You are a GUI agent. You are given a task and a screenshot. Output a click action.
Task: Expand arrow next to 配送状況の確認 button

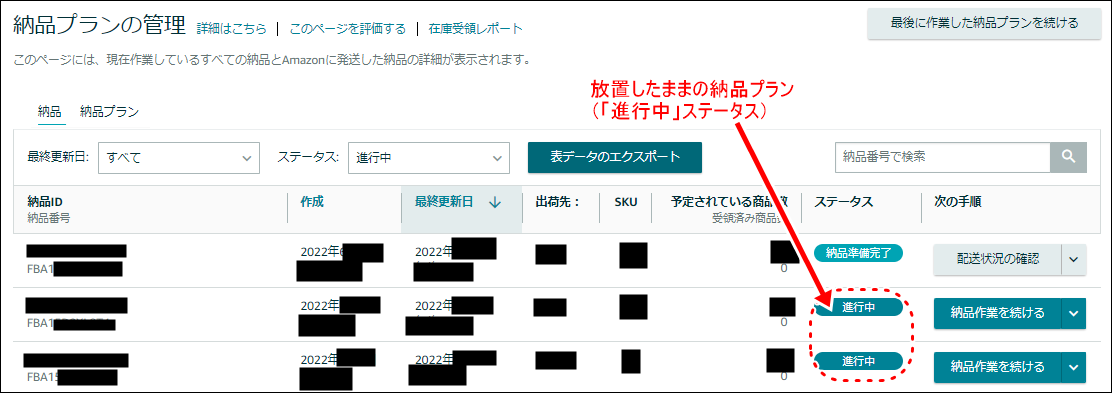(x=1074, y=260)
